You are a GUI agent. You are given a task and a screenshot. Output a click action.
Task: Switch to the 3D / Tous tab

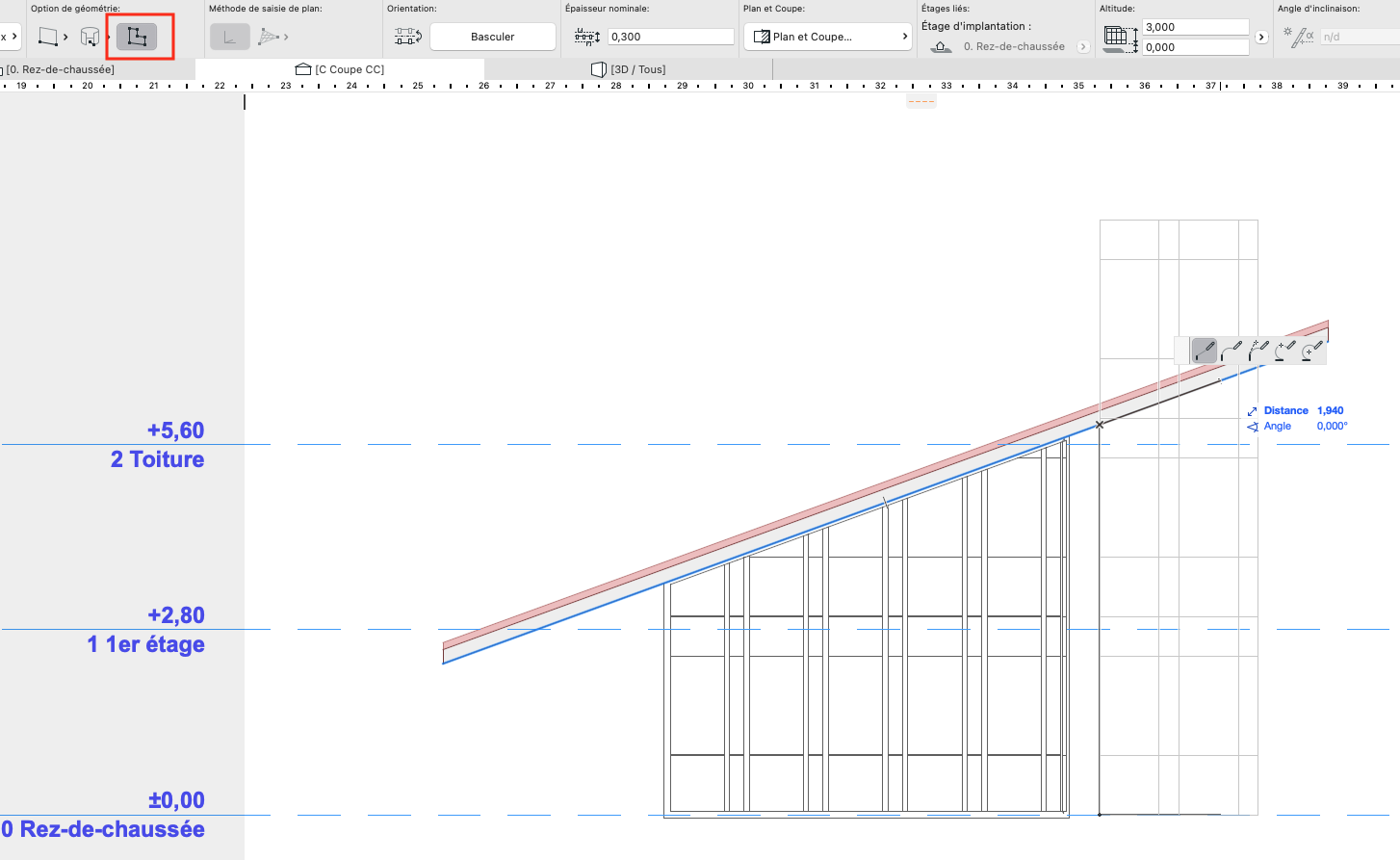tap(628, 69)
